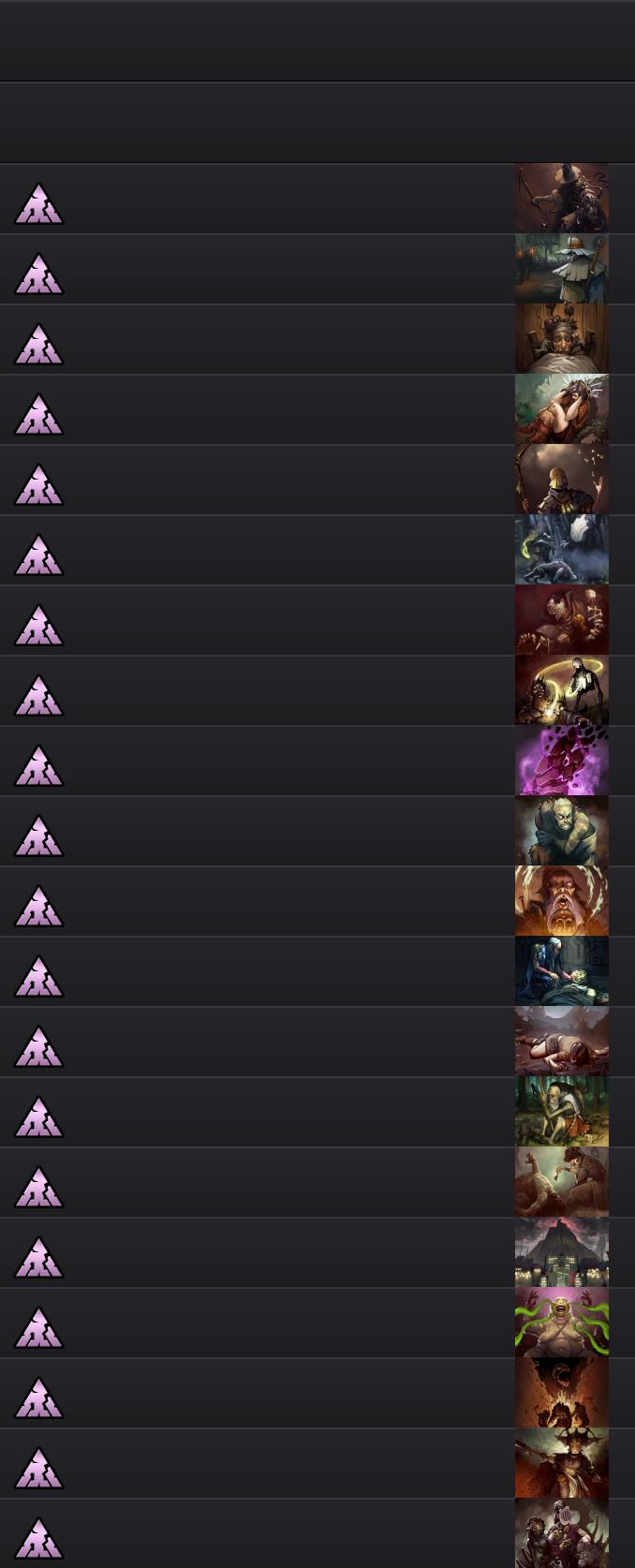635x1568 pixels.
Task: Select the wolf creature with green glow thumbnail
Action: pyautogui.click(x=562, y=550)
